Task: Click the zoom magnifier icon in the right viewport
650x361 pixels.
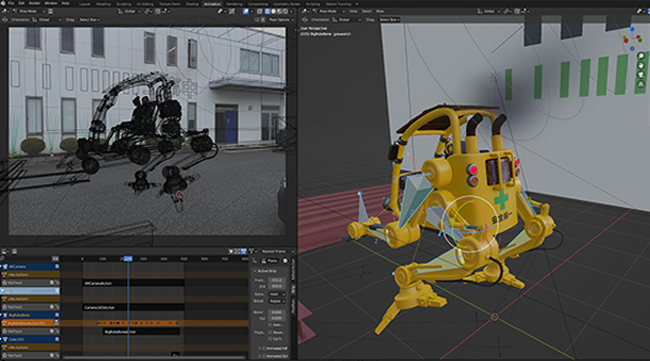Action: [641, 56]
